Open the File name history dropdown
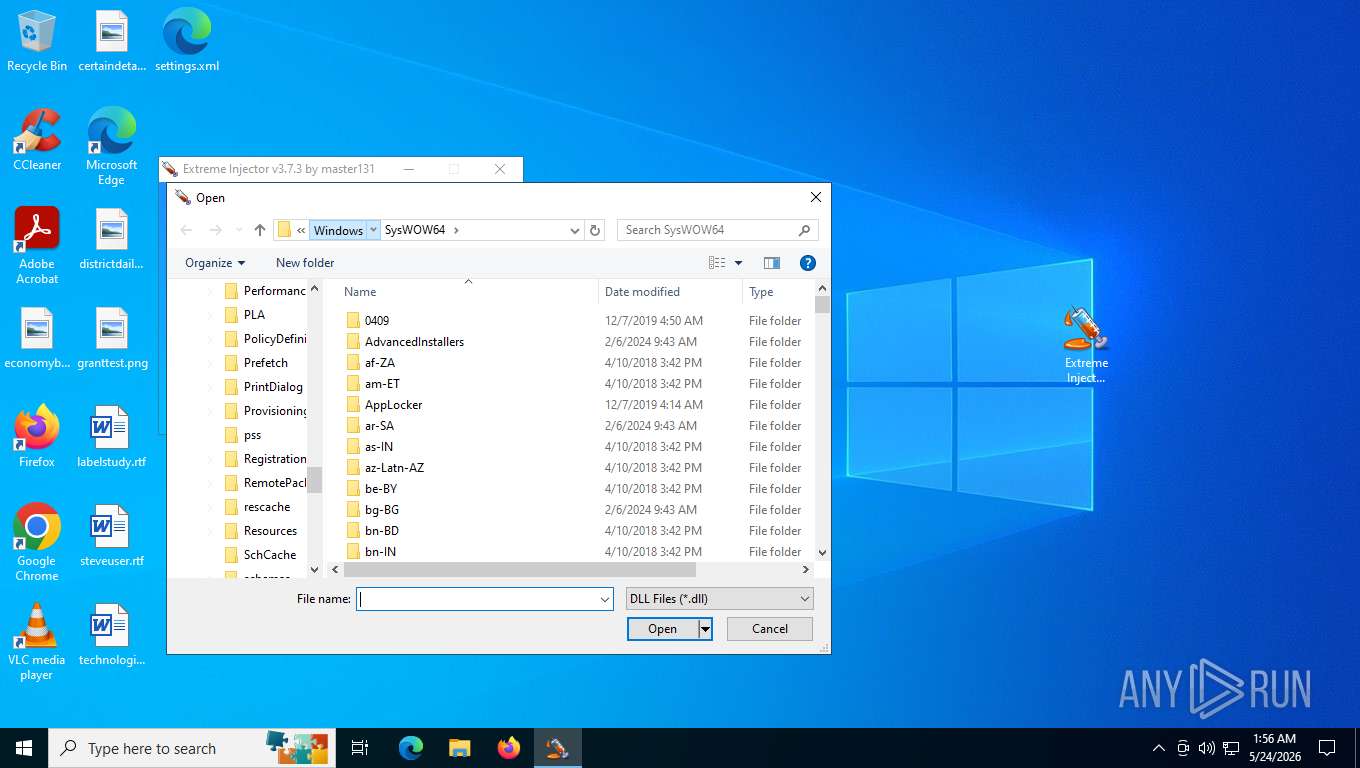Screen dimensions: 1360x768 605,599
